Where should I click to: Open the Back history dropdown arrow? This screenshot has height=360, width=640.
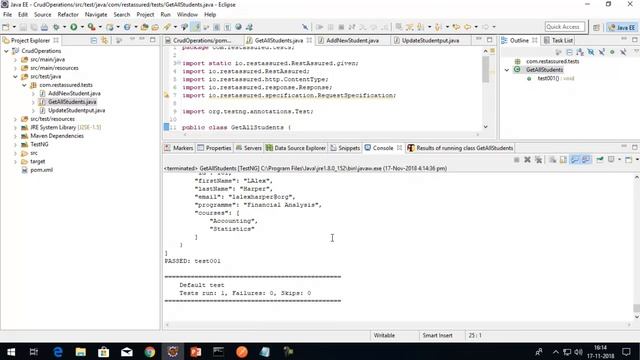point(476,27)
